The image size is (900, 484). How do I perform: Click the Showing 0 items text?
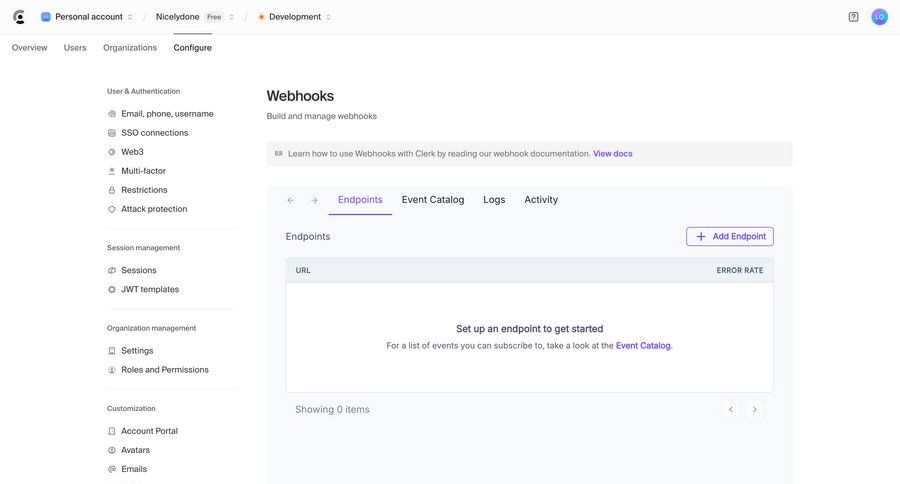[x=332, y=409]
